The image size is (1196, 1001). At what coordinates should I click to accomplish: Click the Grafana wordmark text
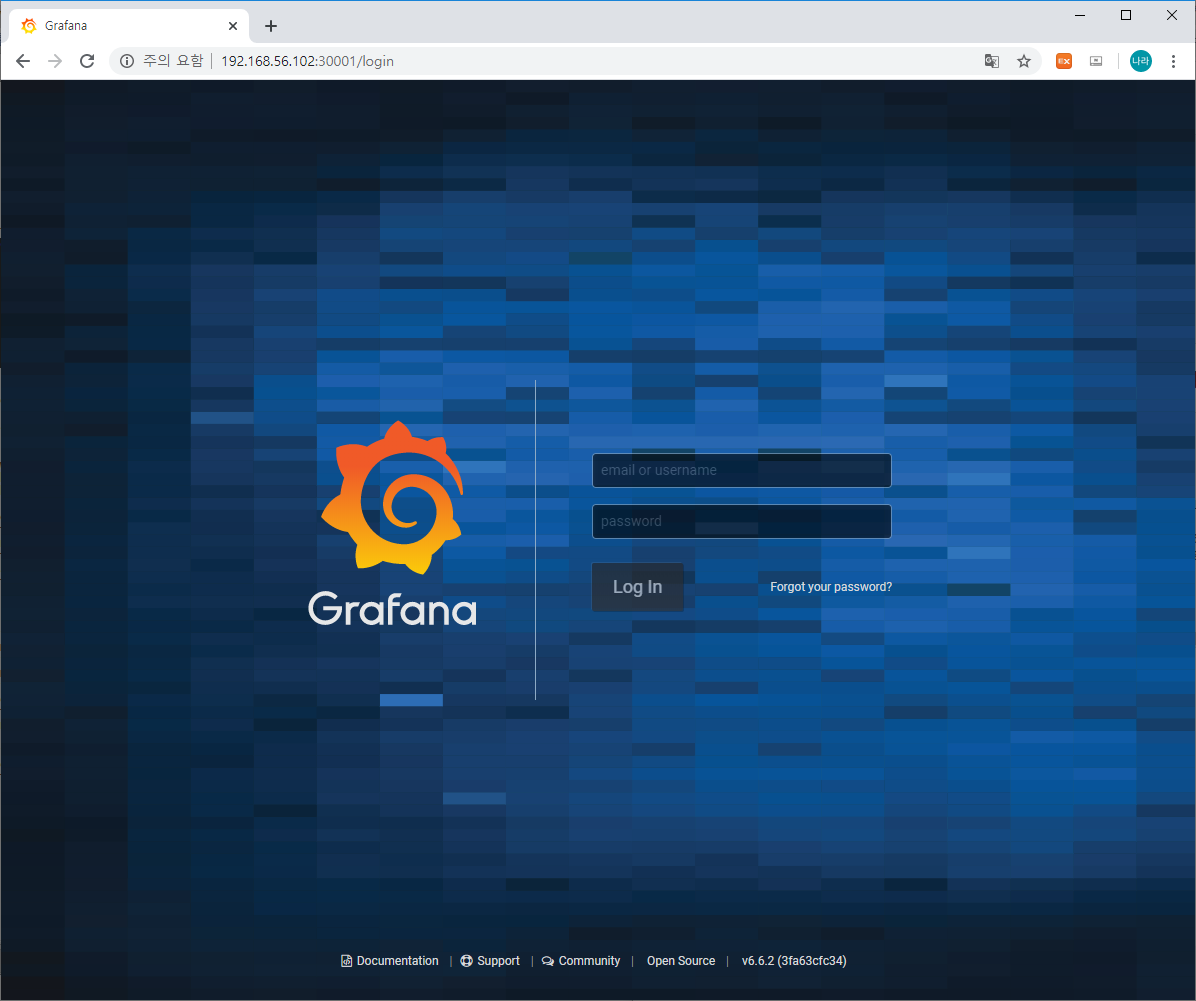click(392, 610)
